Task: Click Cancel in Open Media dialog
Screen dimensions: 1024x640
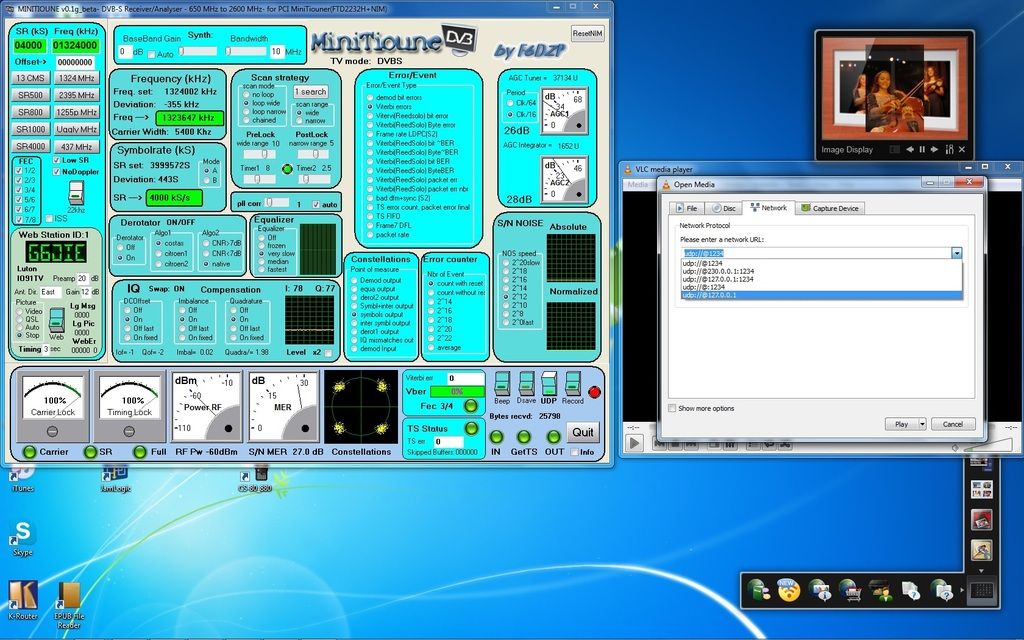Action: [x=953, y=424]
